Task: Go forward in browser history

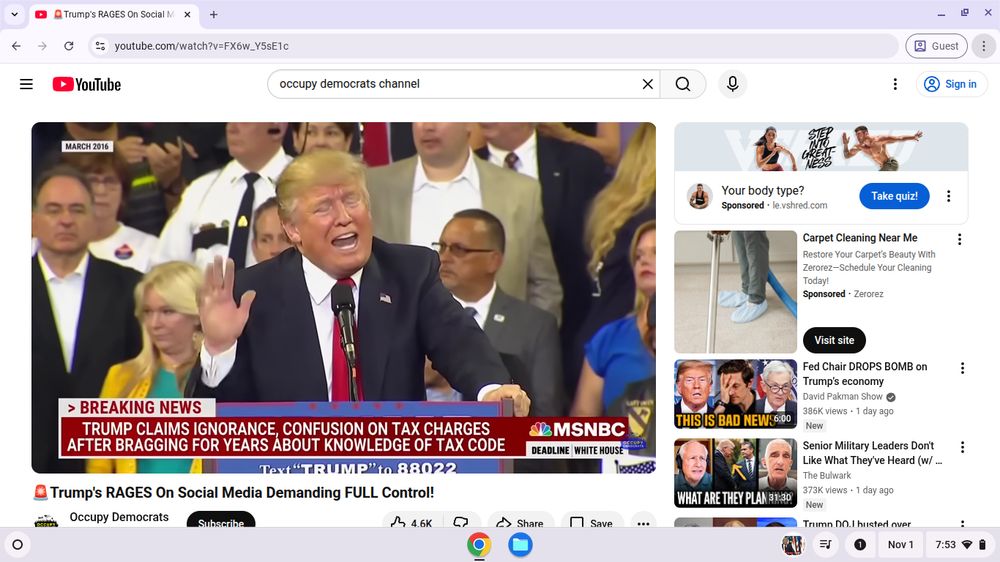Action: (x=42, y=46)
